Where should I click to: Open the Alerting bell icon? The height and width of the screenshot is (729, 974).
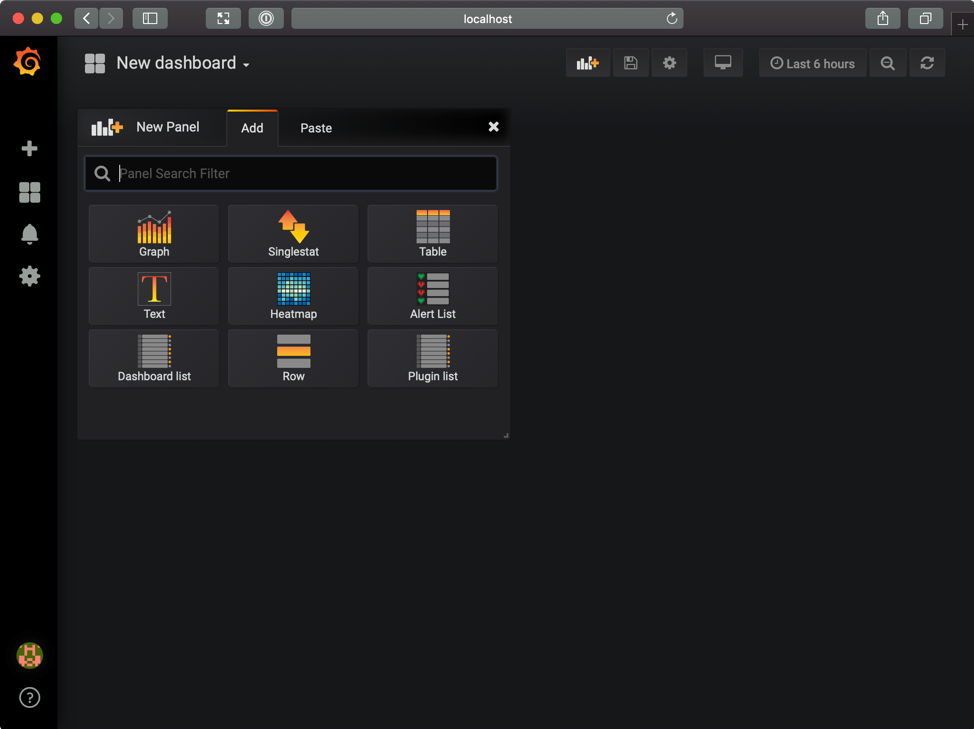pyautogui.click(x=29, y=234)
